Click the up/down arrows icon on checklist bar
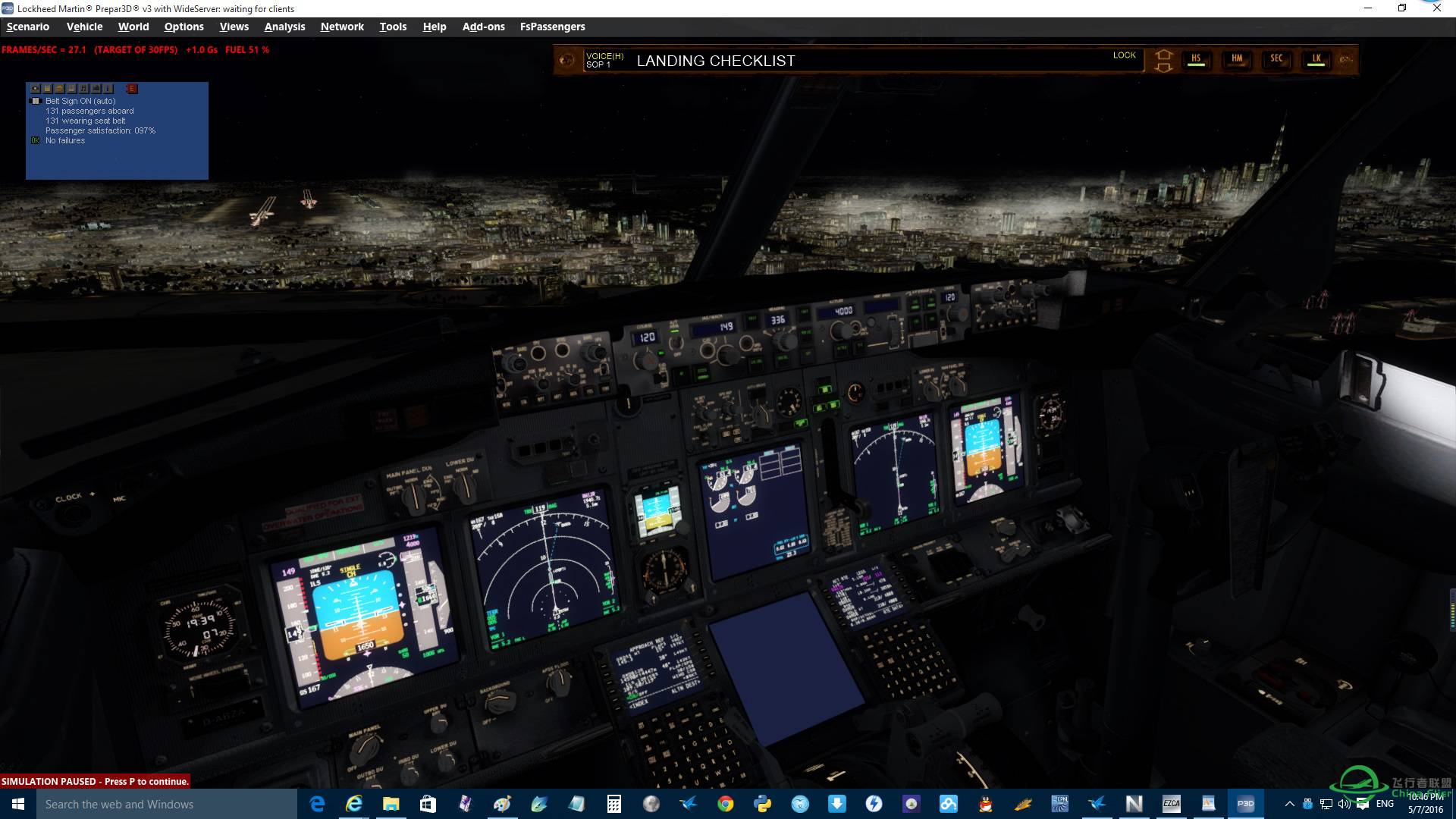 click(x=1163, y=60)
